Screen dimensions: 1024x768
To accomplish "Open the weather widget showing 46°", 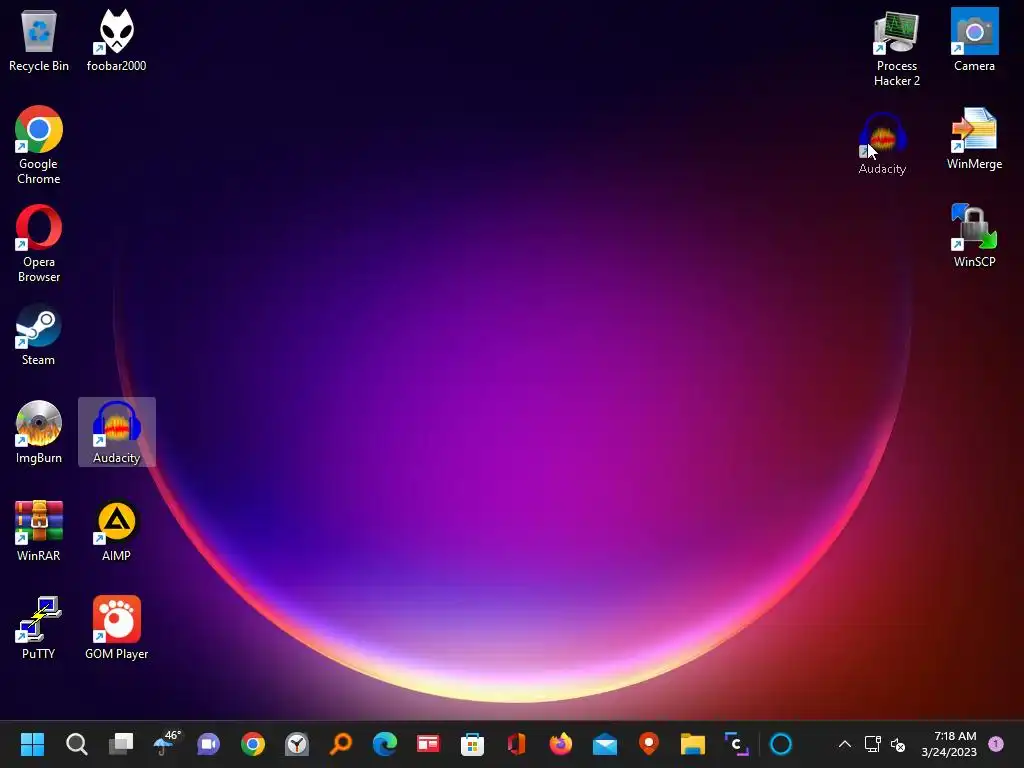I will pyautogui.click(x=165, y=743).
